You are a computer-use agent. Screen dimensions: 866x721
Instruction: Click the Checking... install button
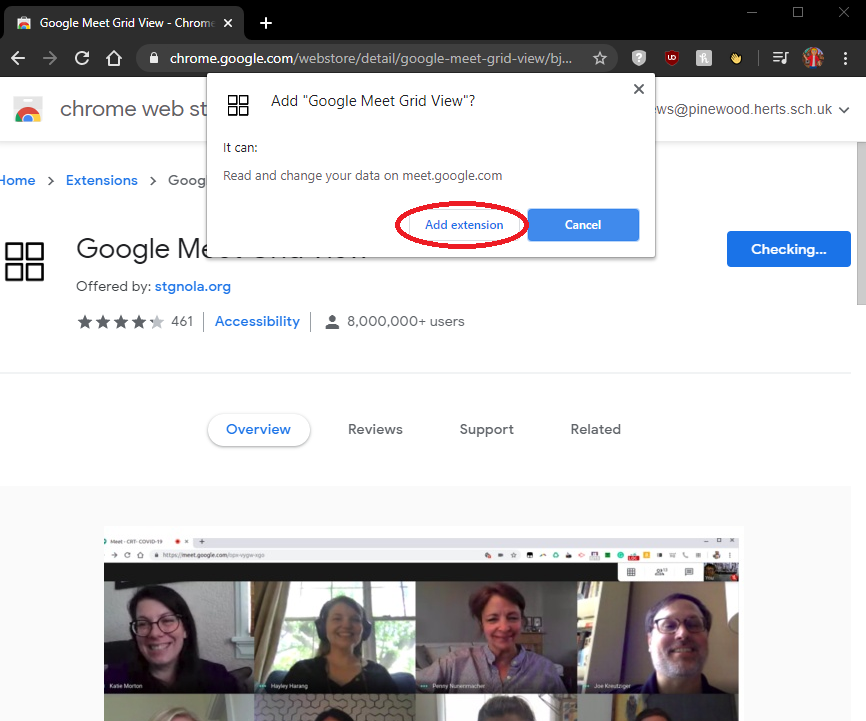coord(789,249)
